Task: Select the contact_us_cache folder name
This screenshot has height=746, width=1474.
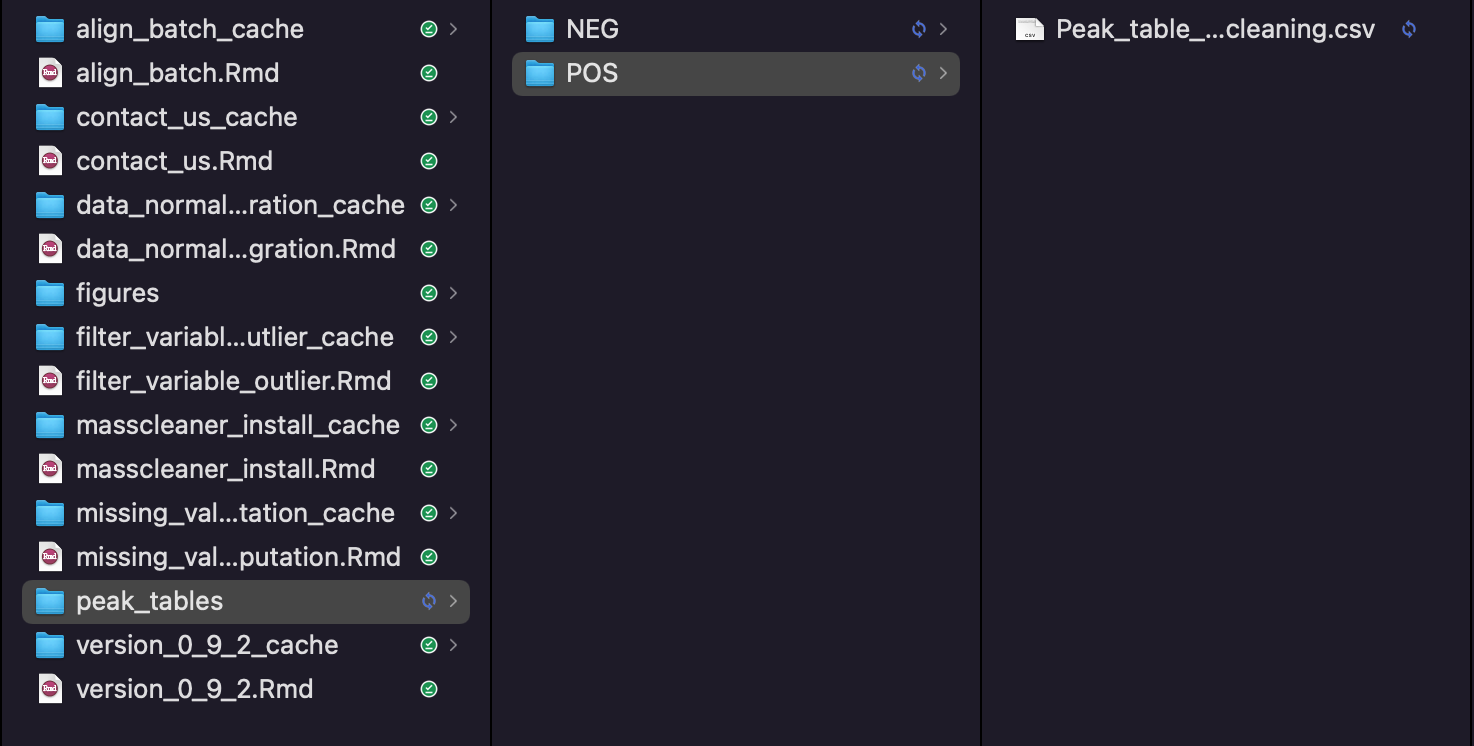Action: click(187, 117)
